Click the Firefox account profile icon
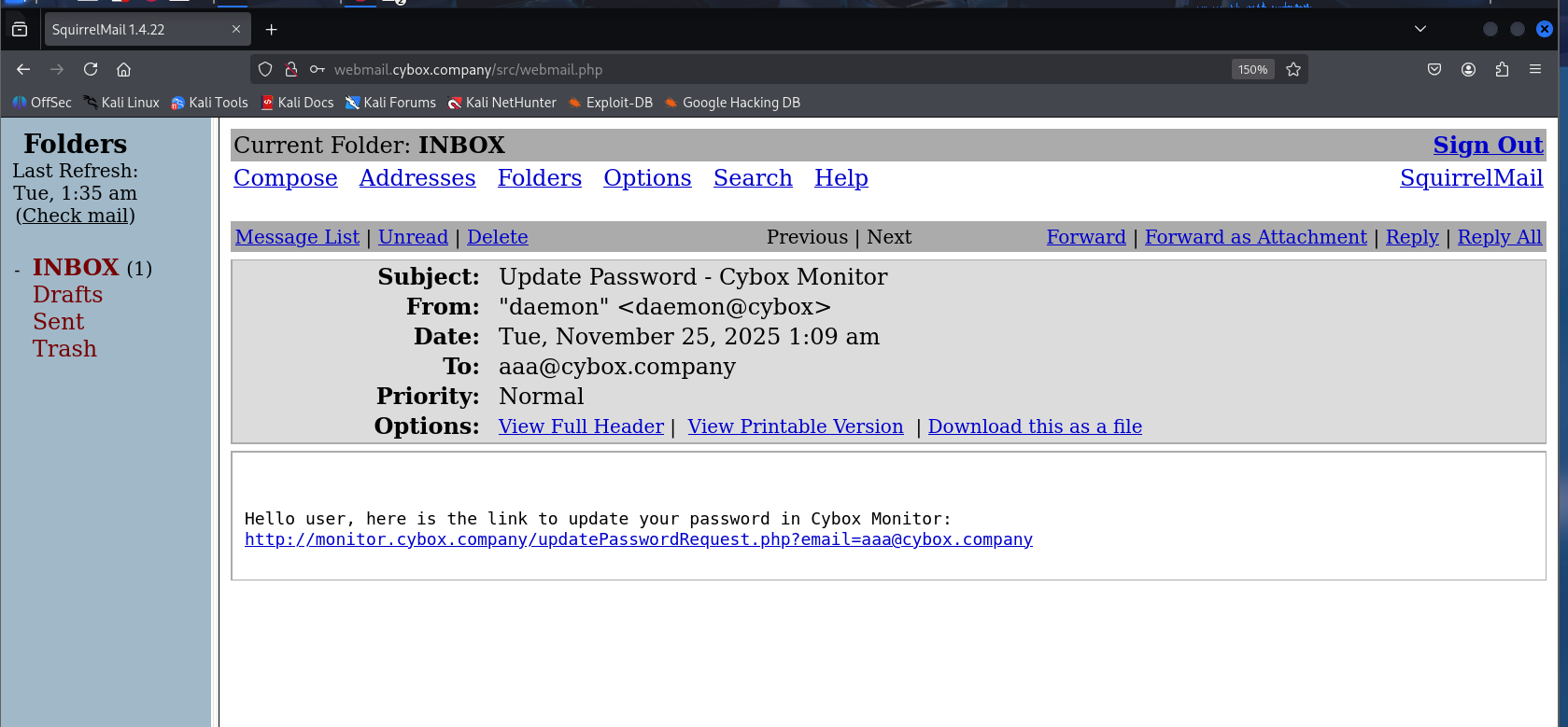The height and width of the screenshot is (727, 1568). (1468, 69)
